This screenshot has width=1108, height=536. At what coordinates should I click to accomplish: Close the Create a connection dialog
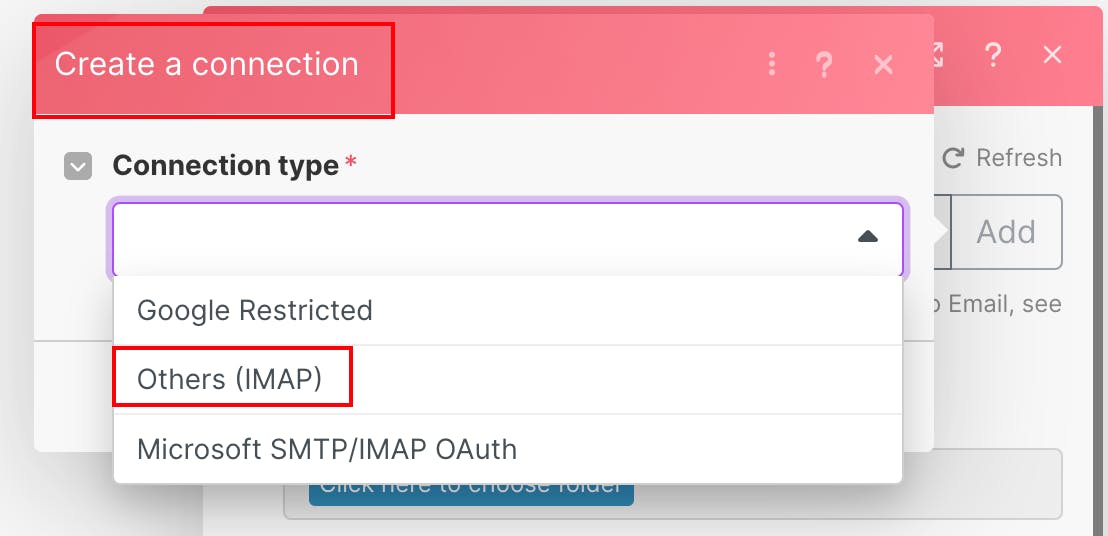(x=883, y=65)
